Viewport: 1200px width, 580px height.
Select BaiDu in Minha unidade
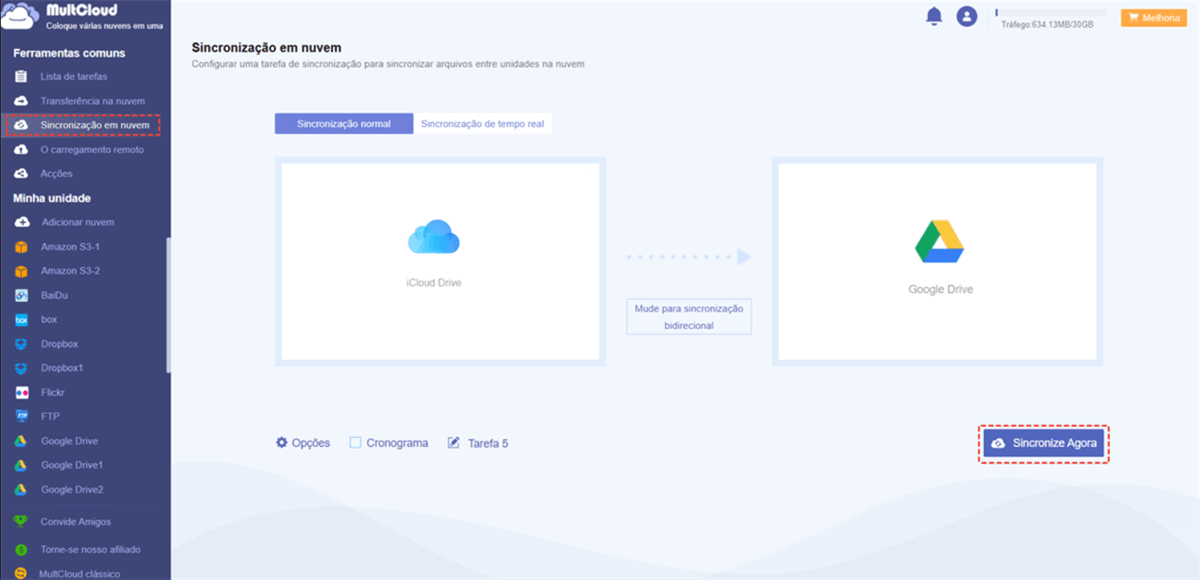55,296
